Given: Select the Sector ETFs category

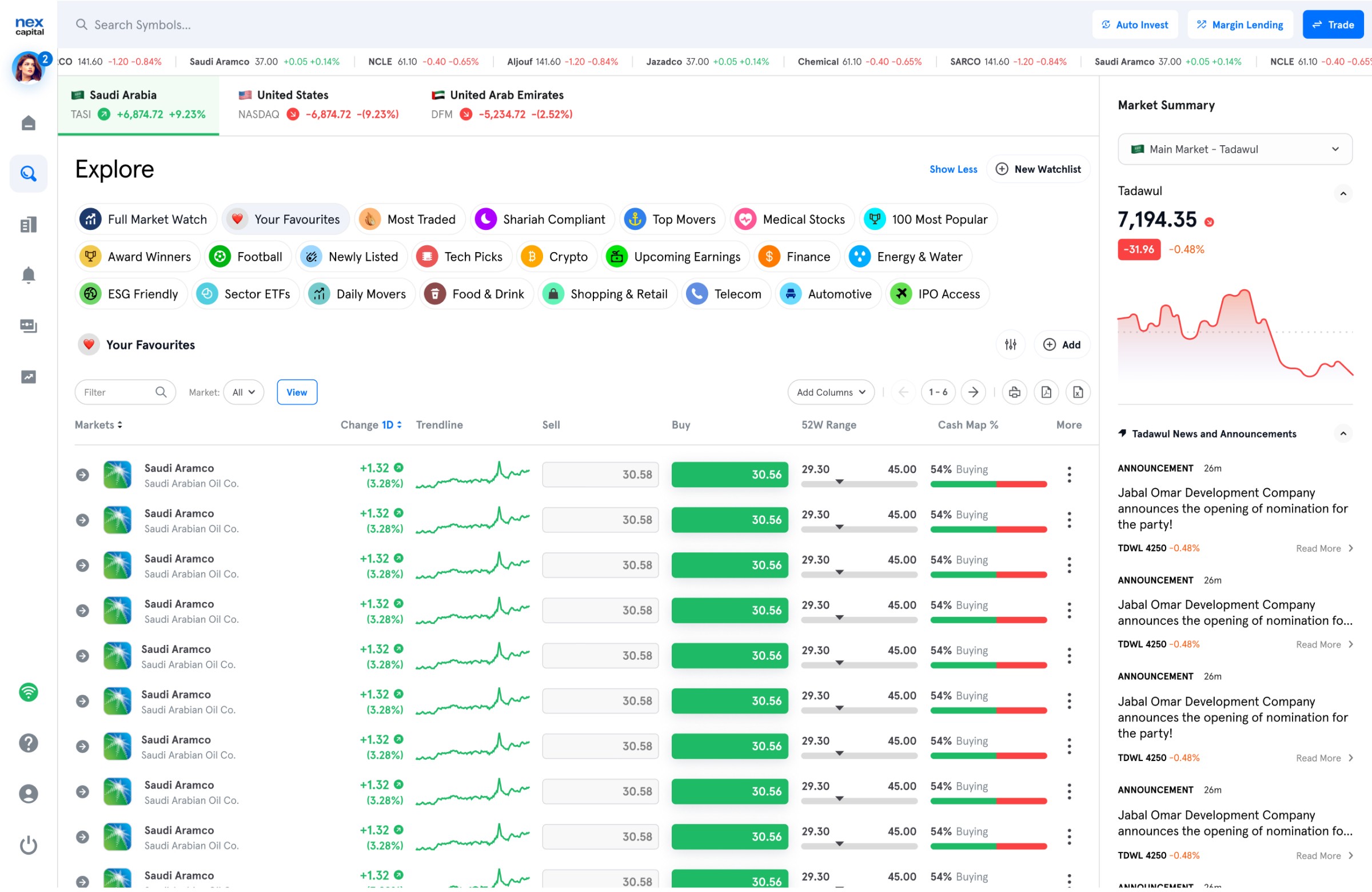Looking at the screenshot, I should (246, 294).
